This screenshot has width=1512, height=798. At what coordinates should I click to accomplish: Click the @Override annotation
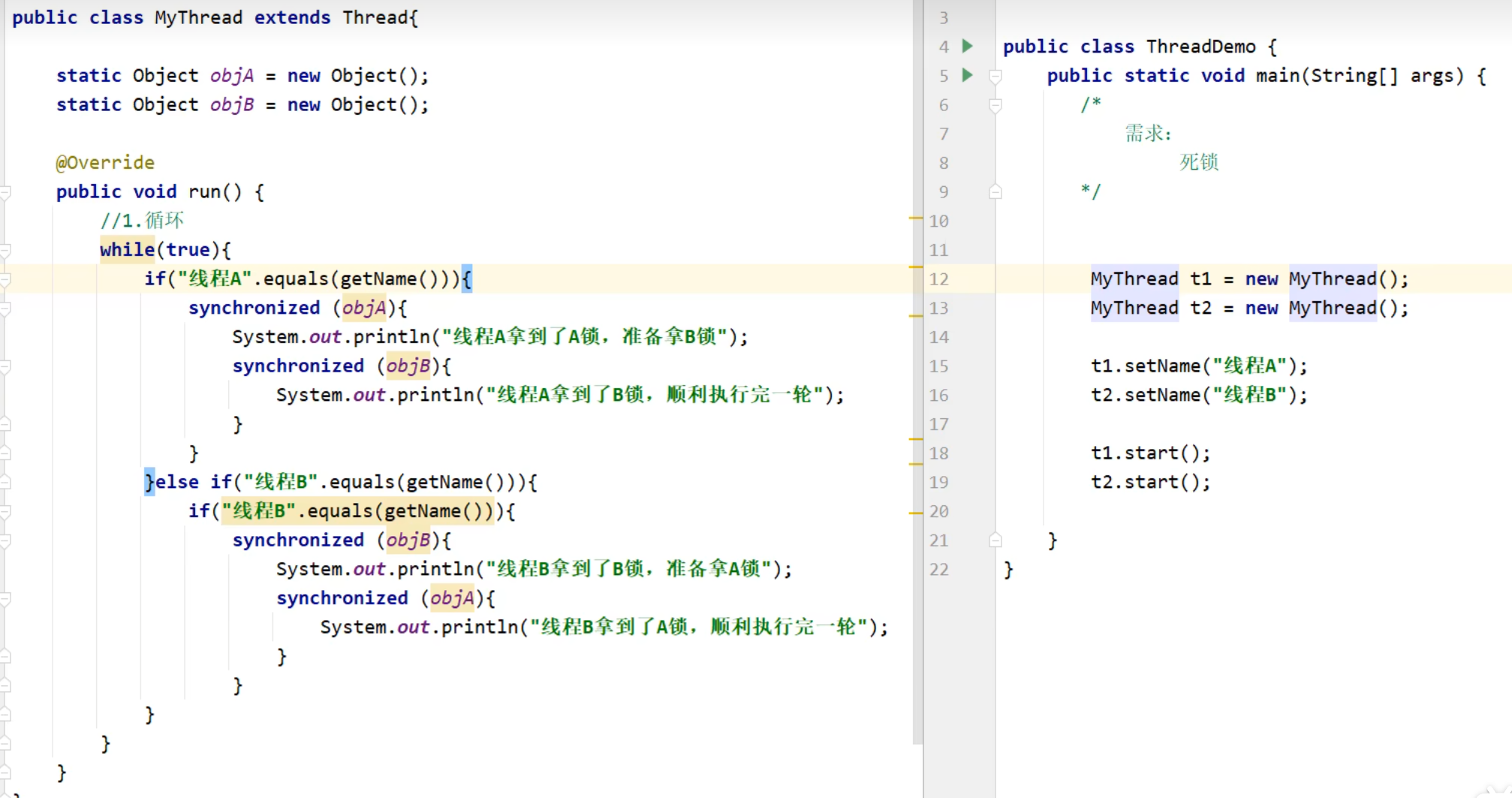[x=105, y=163]
